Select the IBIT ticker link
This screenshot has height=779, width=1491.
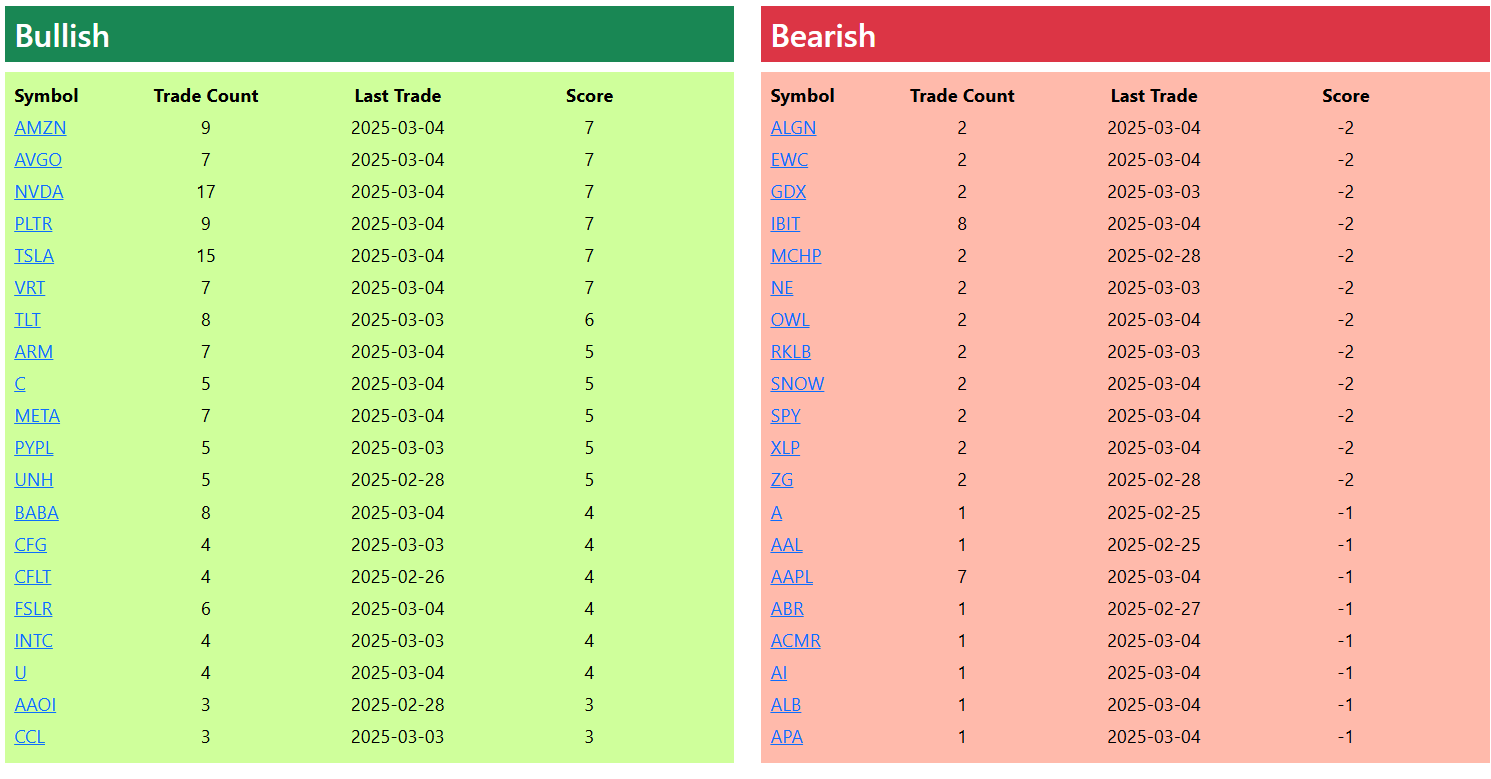tap(785, 224)
